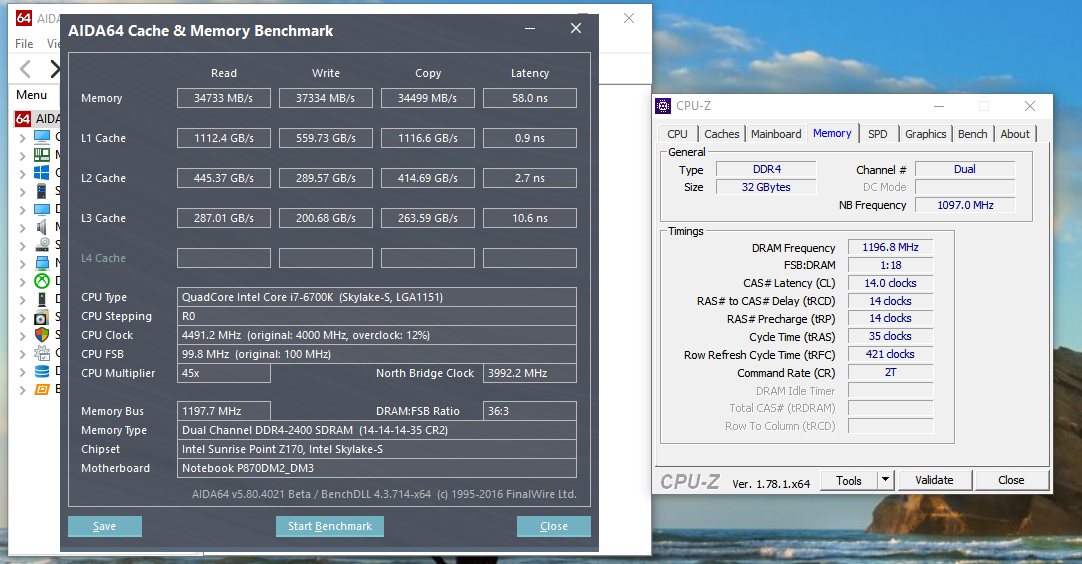Switch to the Bench tab in CPU-Z
The width and height of the screenshot is (1082, 564).
pos(972,134)
